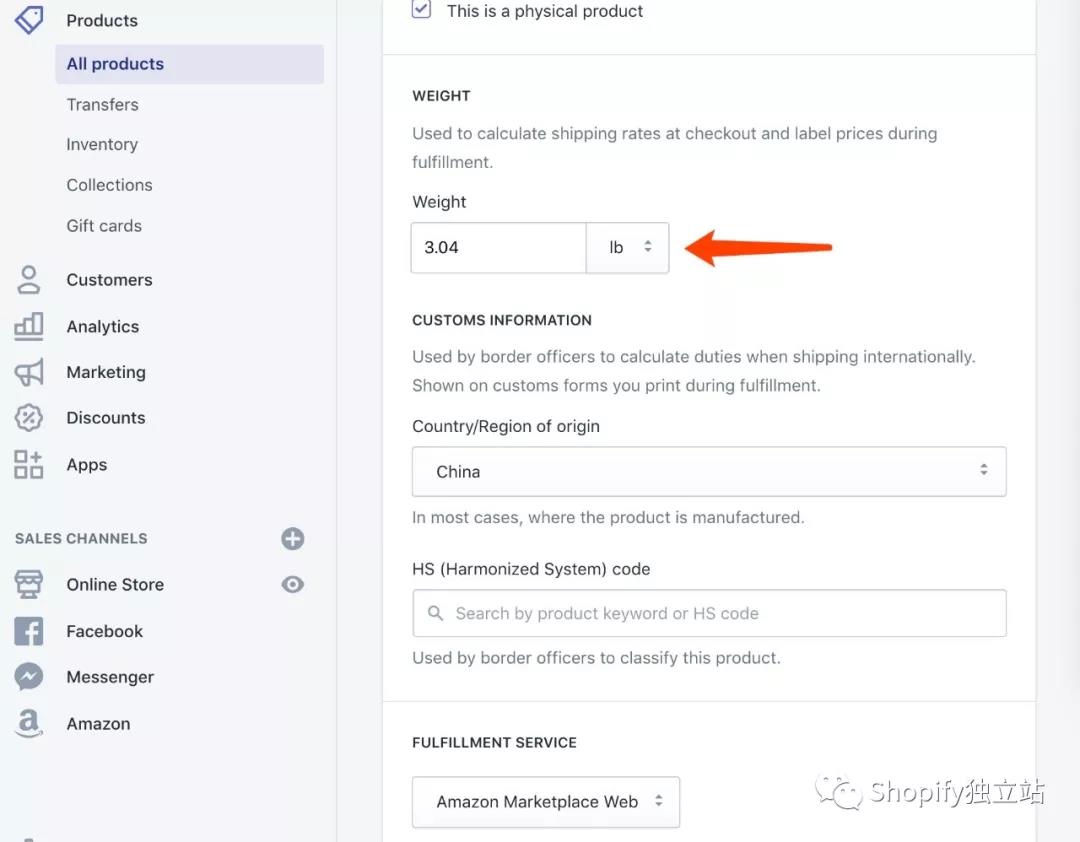This screenshot has height=842, width=1080.
Task: Open the weight unit lb dropdown
Action: pyautogui.click(x=628, y=247)
